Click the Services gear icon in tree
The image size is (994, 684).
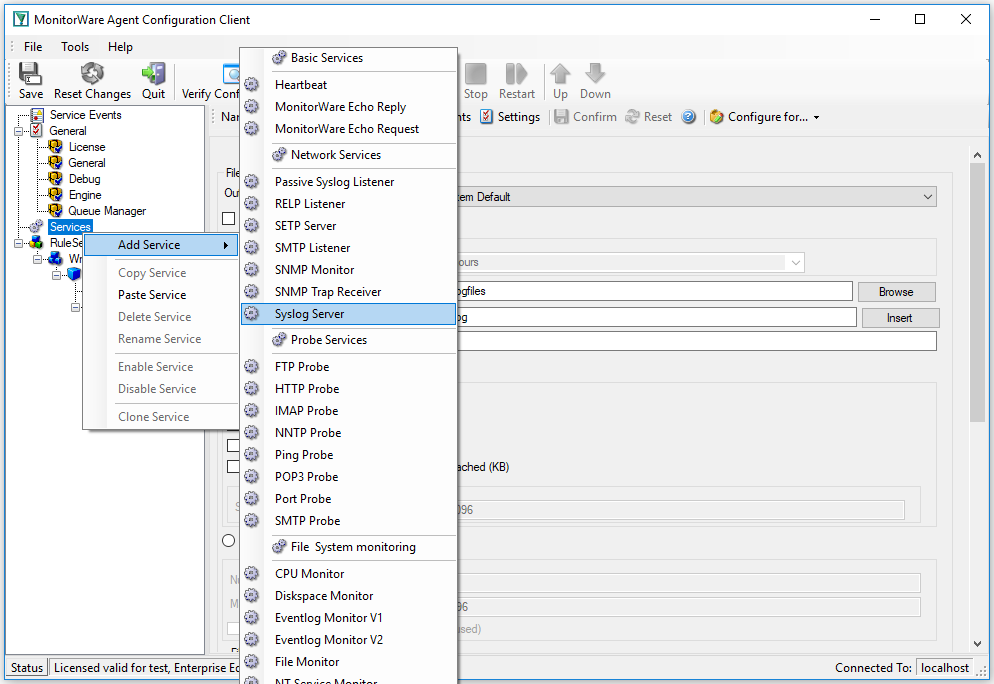[x=37, y=226]
